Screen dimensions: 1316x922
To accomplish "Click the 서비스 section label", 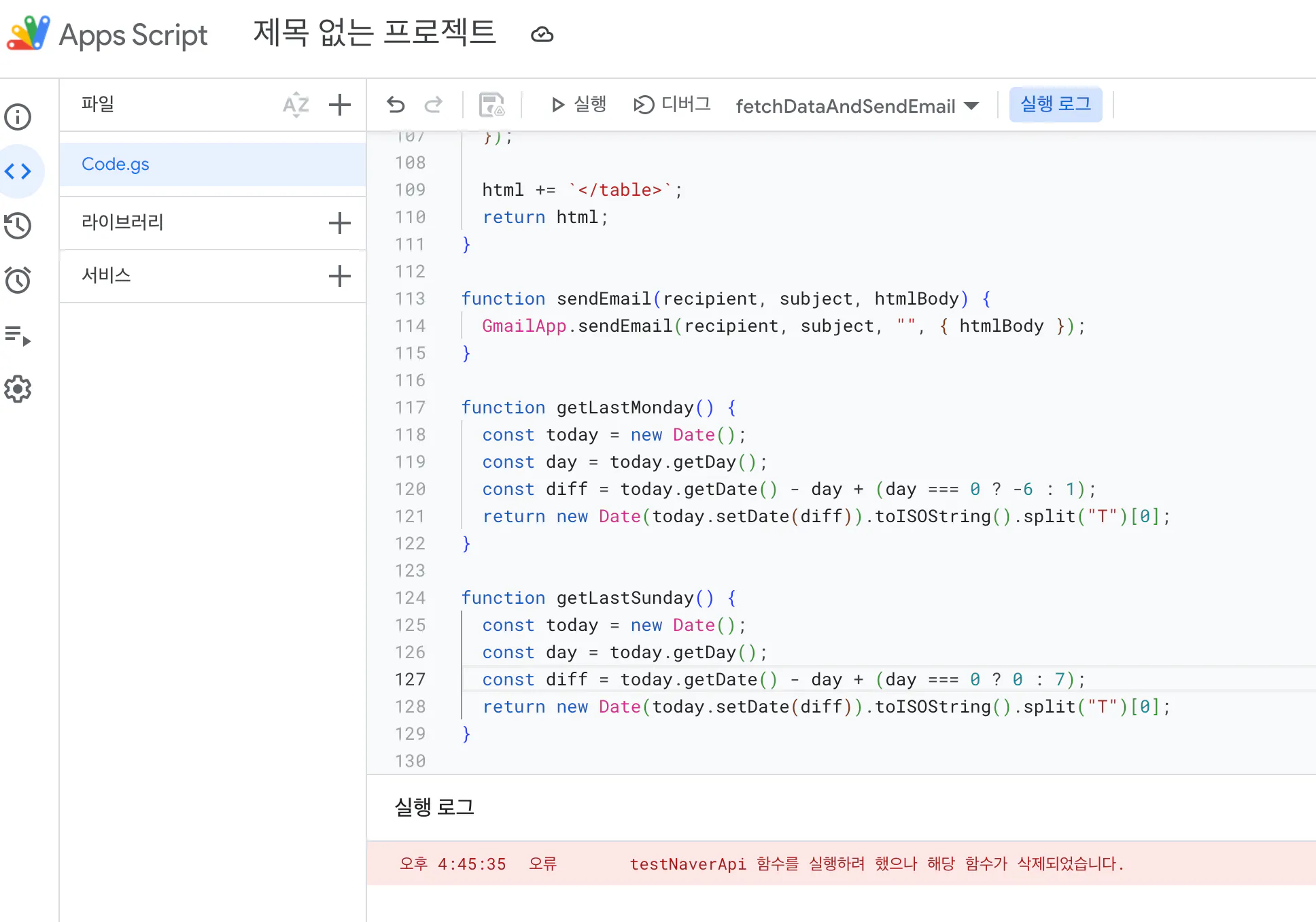I will 106,275.
